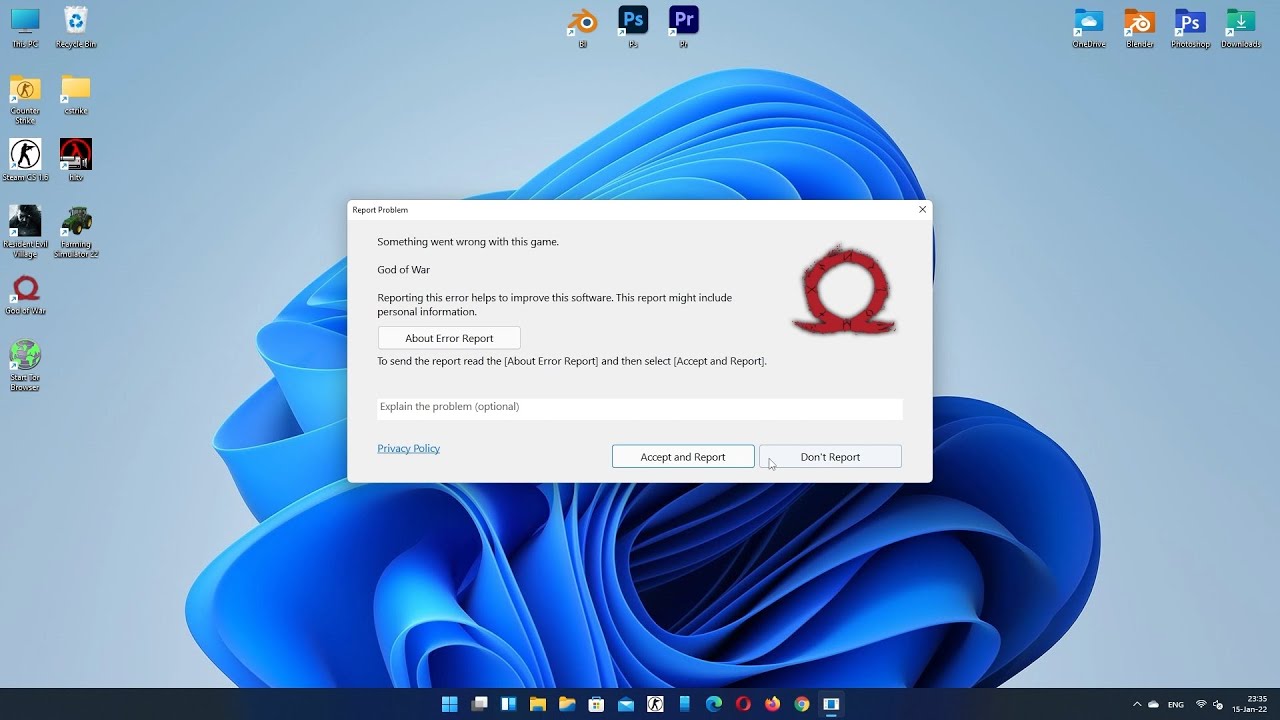This screenshot has width=1280, height=720.
Task: Select the cstrike folder on desktop
Action: tap(76, 94)
